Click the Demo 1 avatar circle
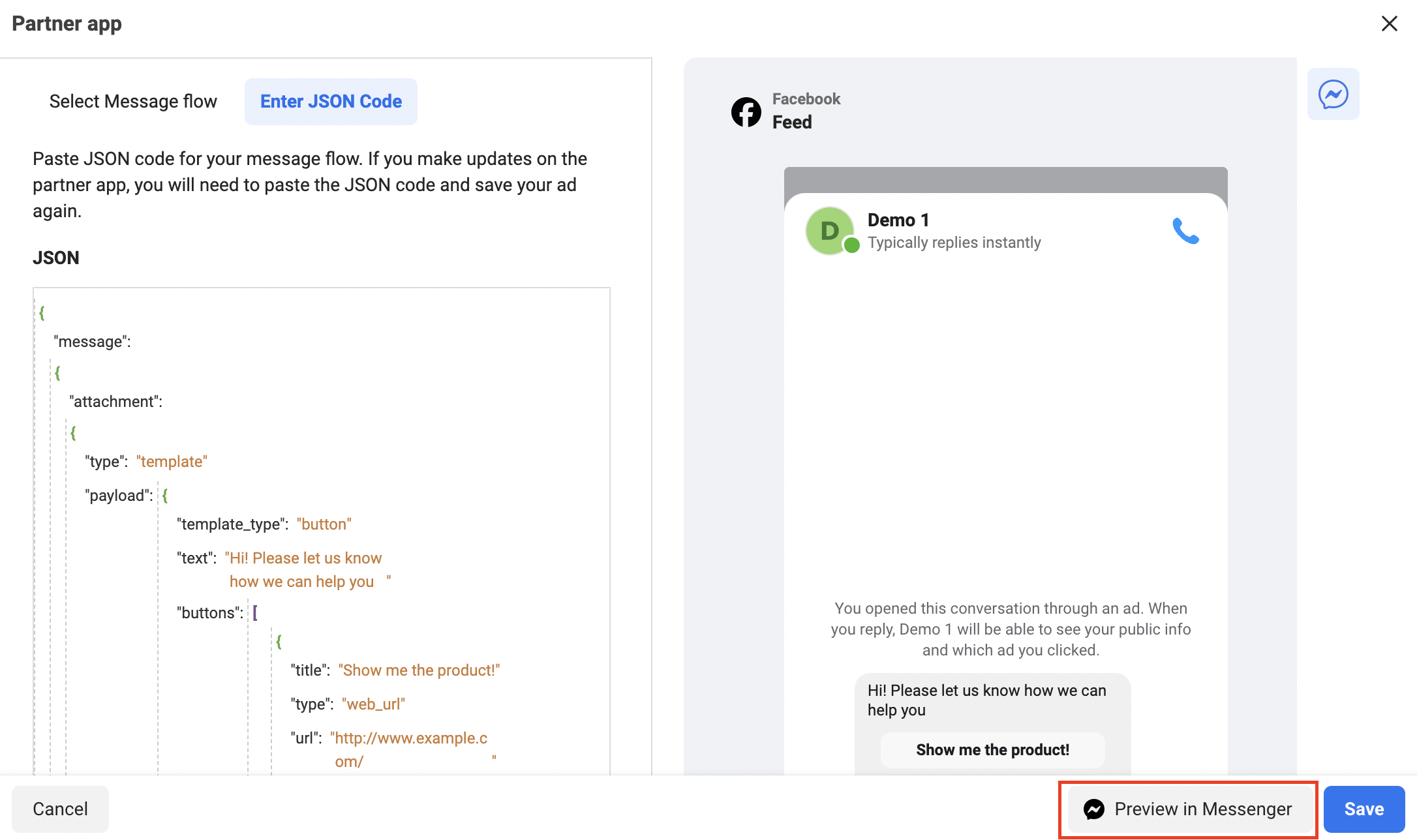 pos(829,230)
